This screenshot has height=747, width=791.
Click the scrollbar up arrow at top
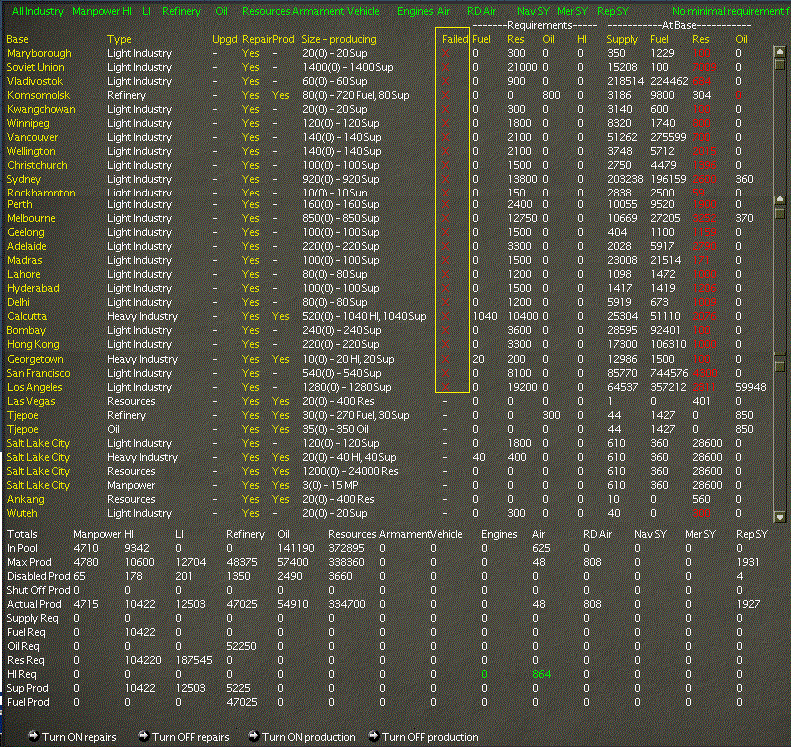pos(780,51)
